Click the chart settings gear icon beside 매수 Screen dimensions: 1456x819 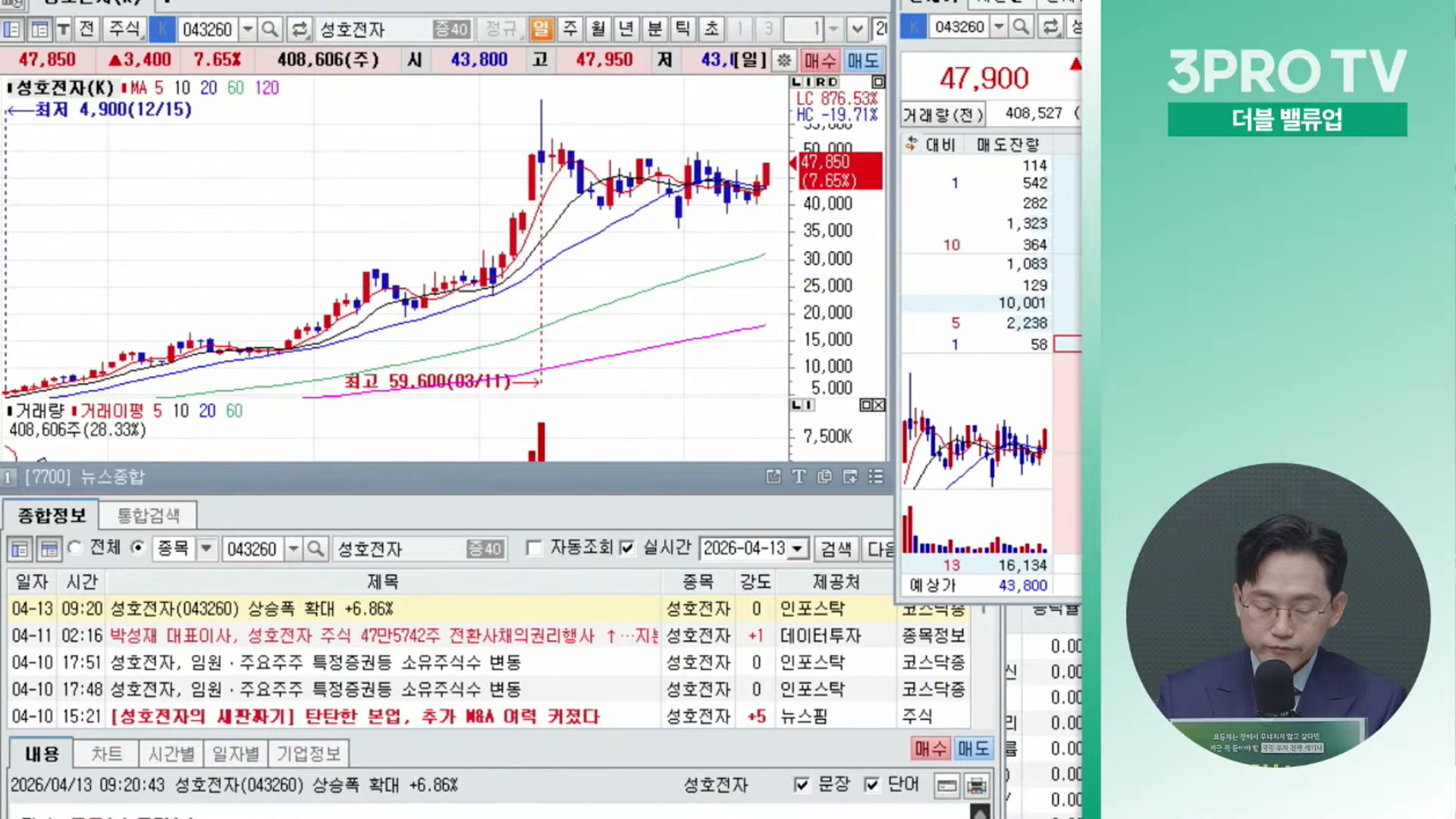point(784,60)
